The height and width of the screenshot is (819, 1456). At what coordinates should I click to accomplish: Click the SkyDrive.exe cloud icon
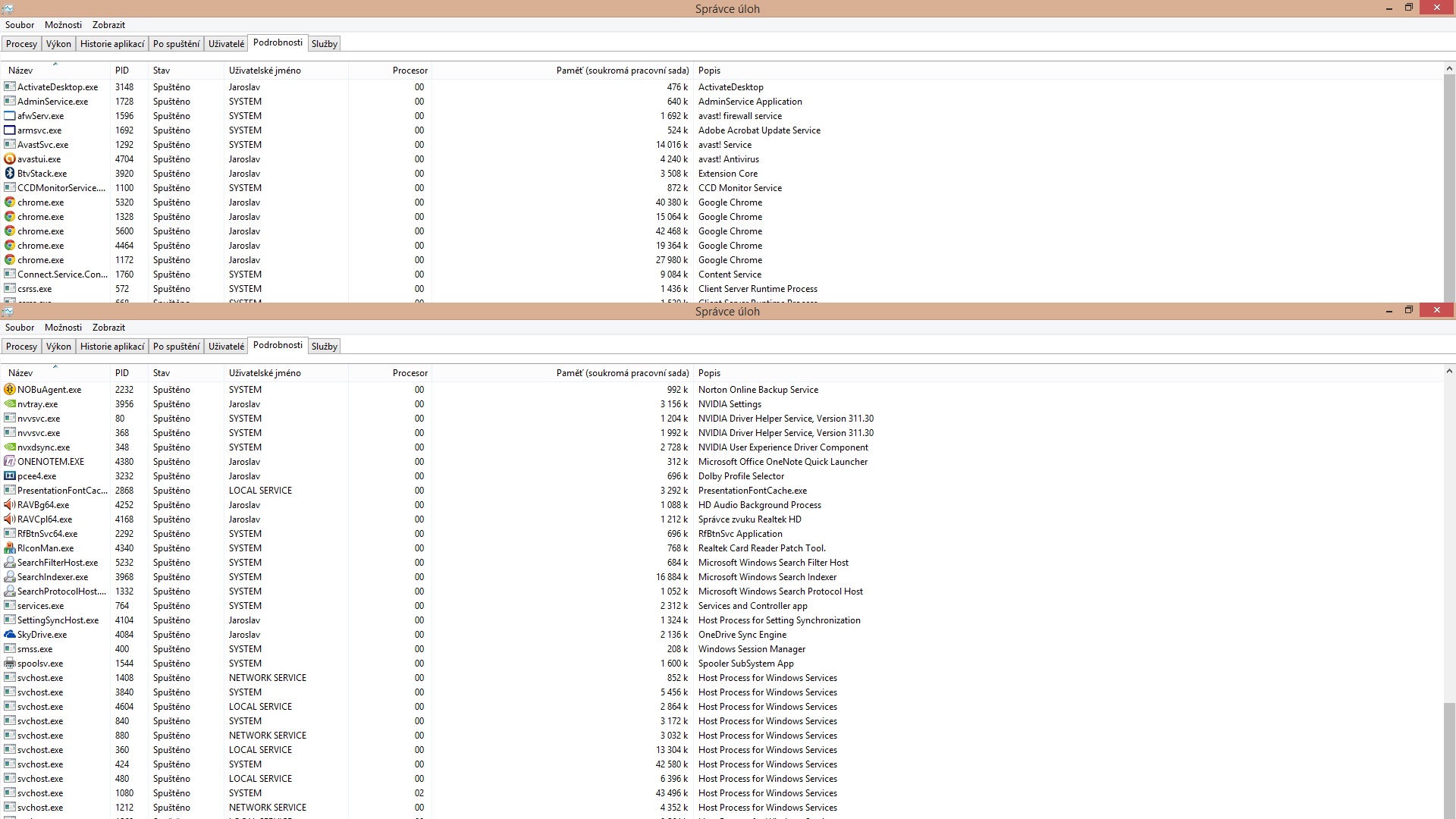click(x=10, y=635)
